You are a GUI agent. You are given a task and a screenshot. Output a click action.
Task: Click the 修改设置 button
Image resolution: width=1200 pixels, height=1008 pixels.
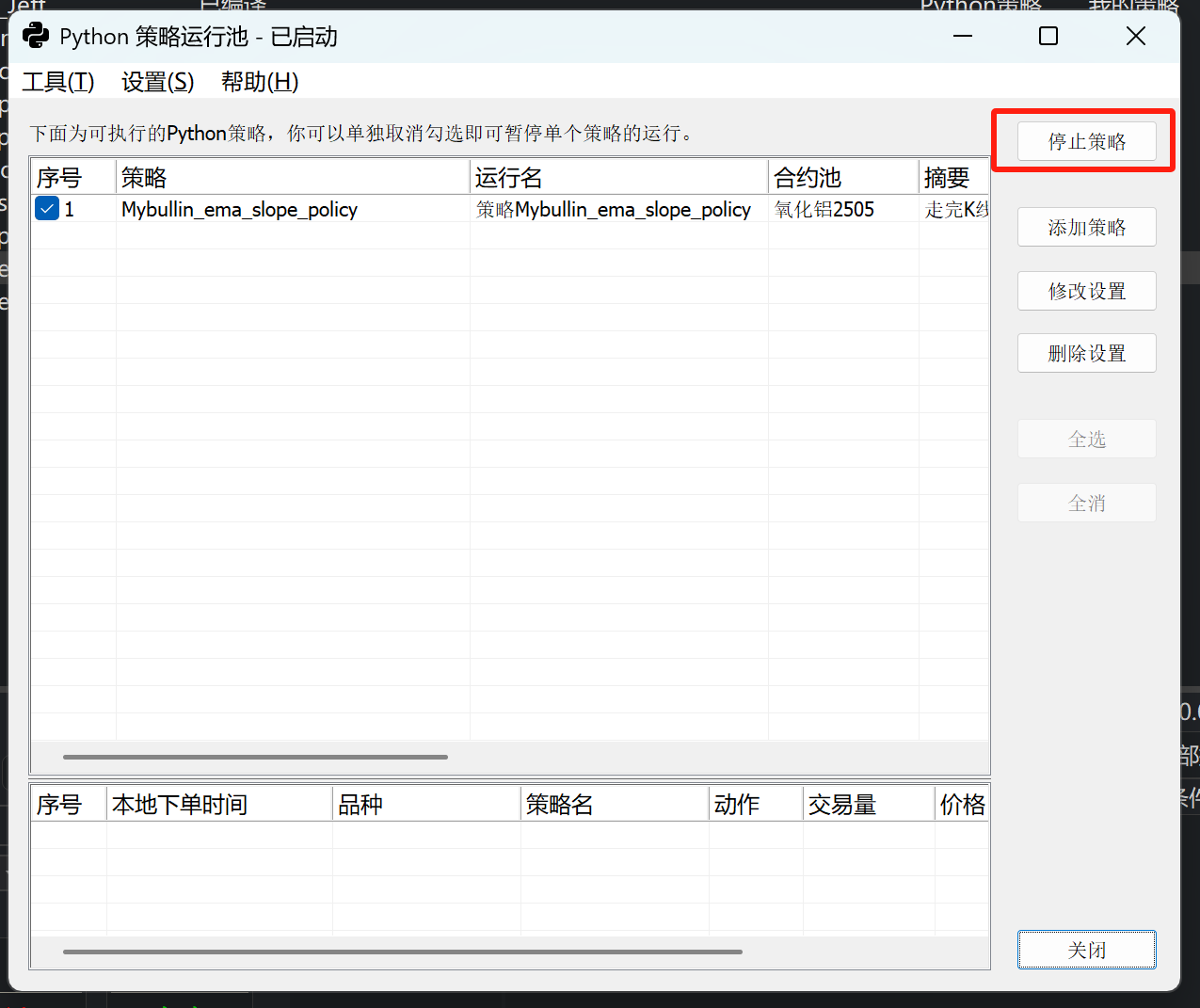tap(1087, 291)
